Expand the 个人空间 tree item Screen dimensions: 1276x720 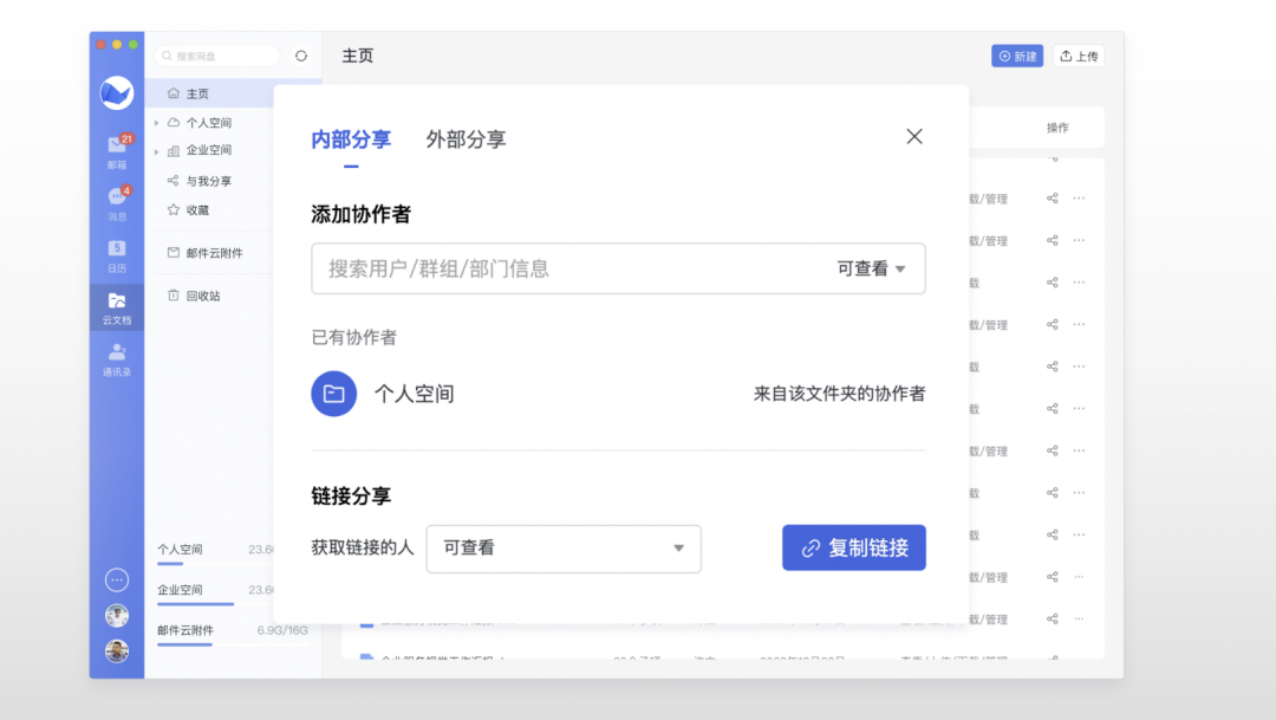(157, 123)
